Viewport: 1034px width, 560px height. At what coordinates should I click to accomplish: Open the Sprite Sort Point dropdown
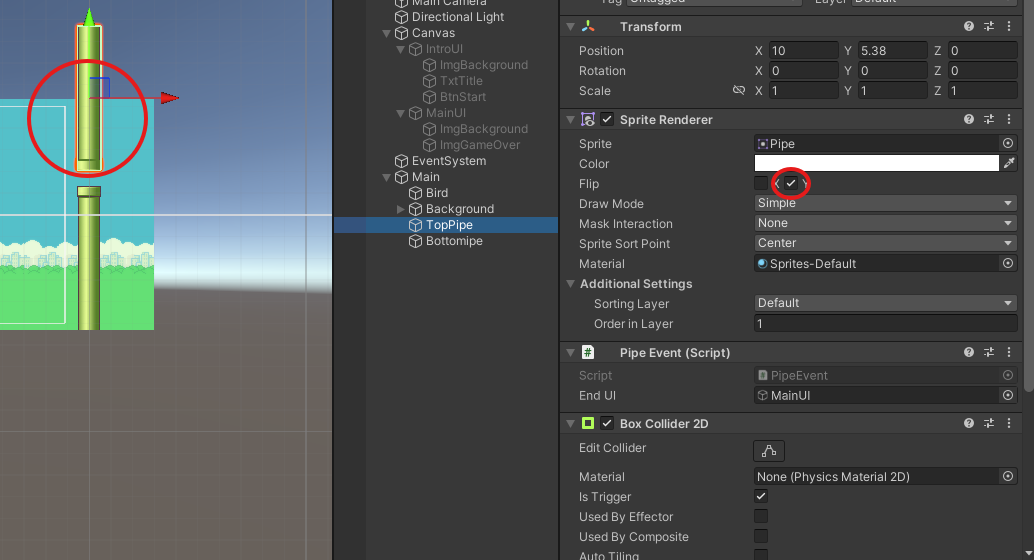tap(885, 243)
